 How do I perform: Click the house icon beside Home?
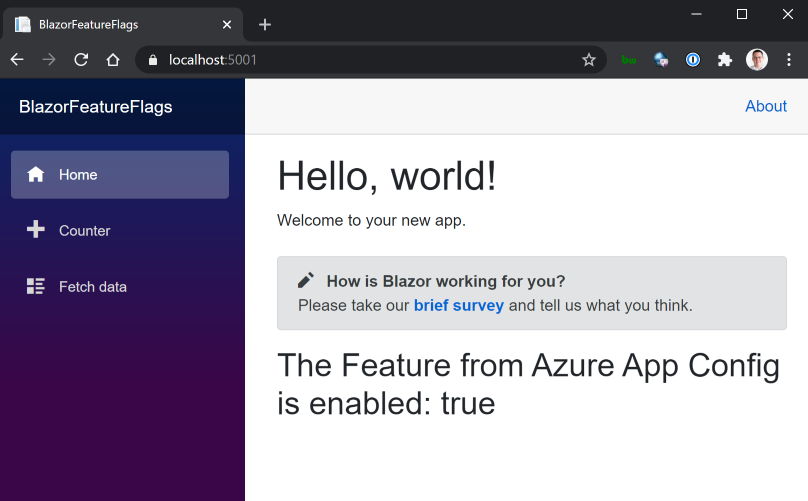pos(36,174)
